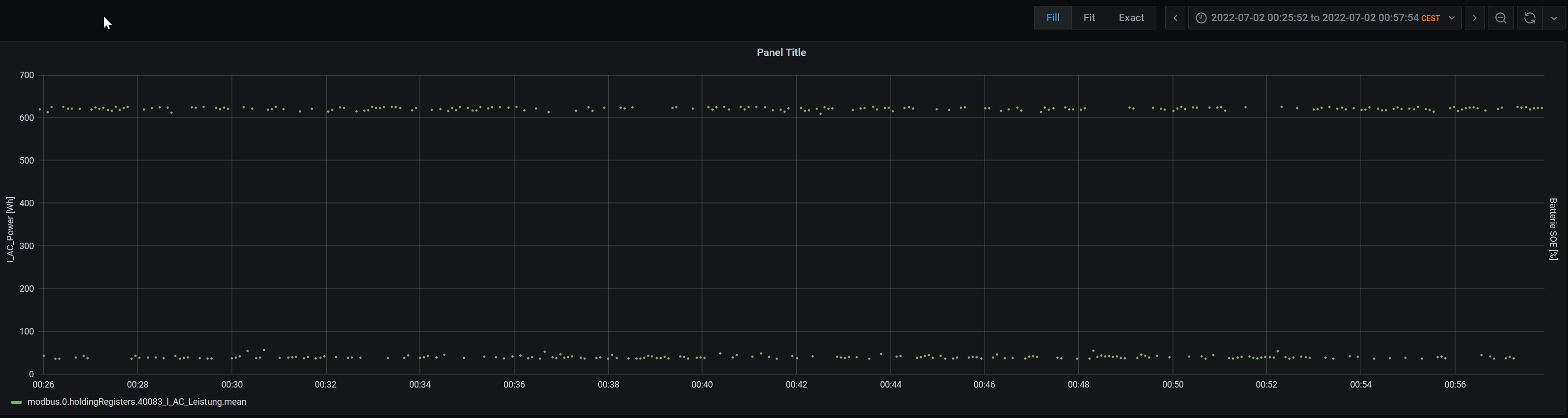Viewport: 1568px width, 418px height.
Task: Open the Panel Title menu
Action: point(781,53)
